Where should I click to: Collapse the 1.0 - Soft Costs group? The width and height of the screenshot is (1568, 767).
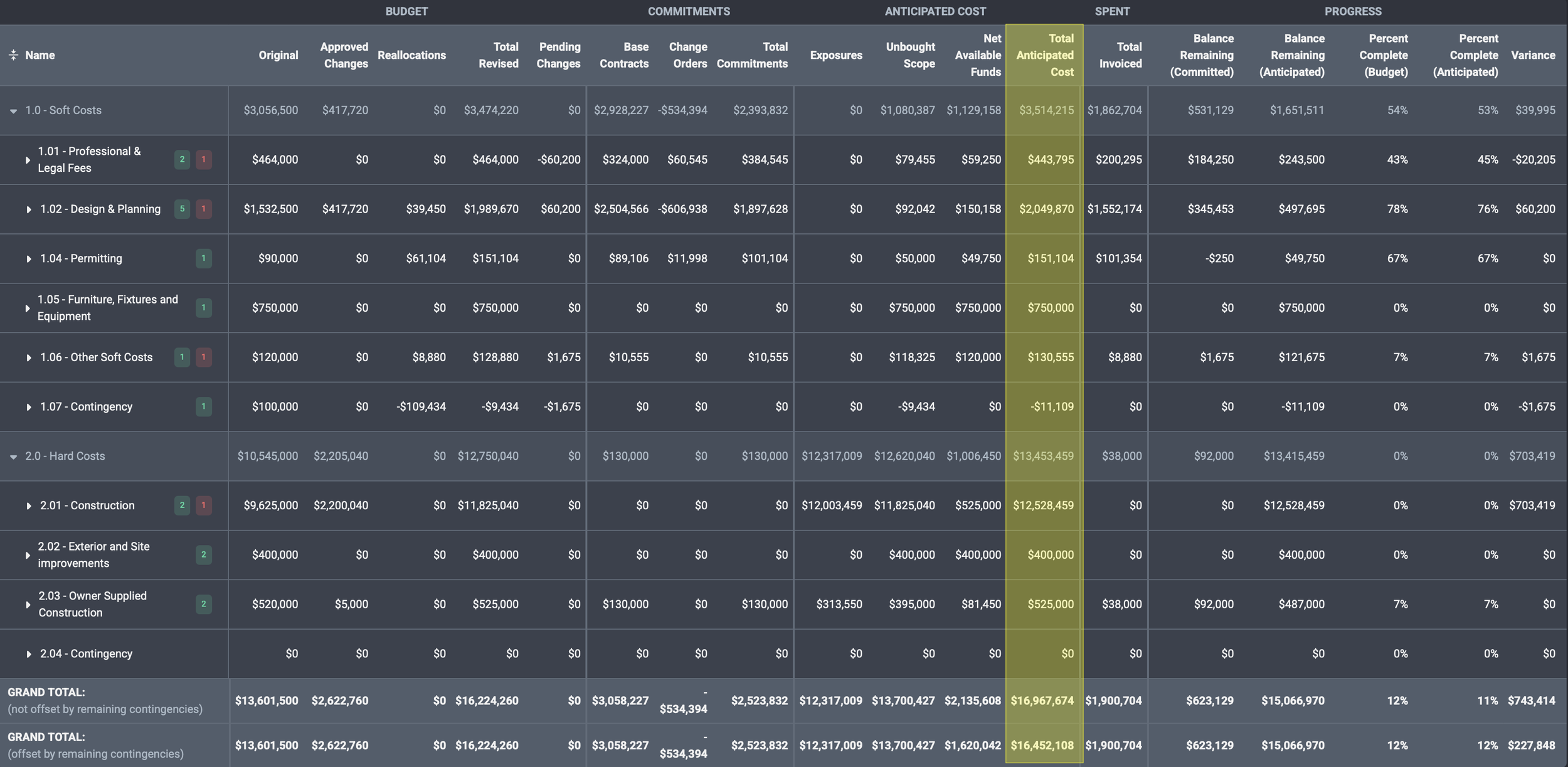(13, 111)
